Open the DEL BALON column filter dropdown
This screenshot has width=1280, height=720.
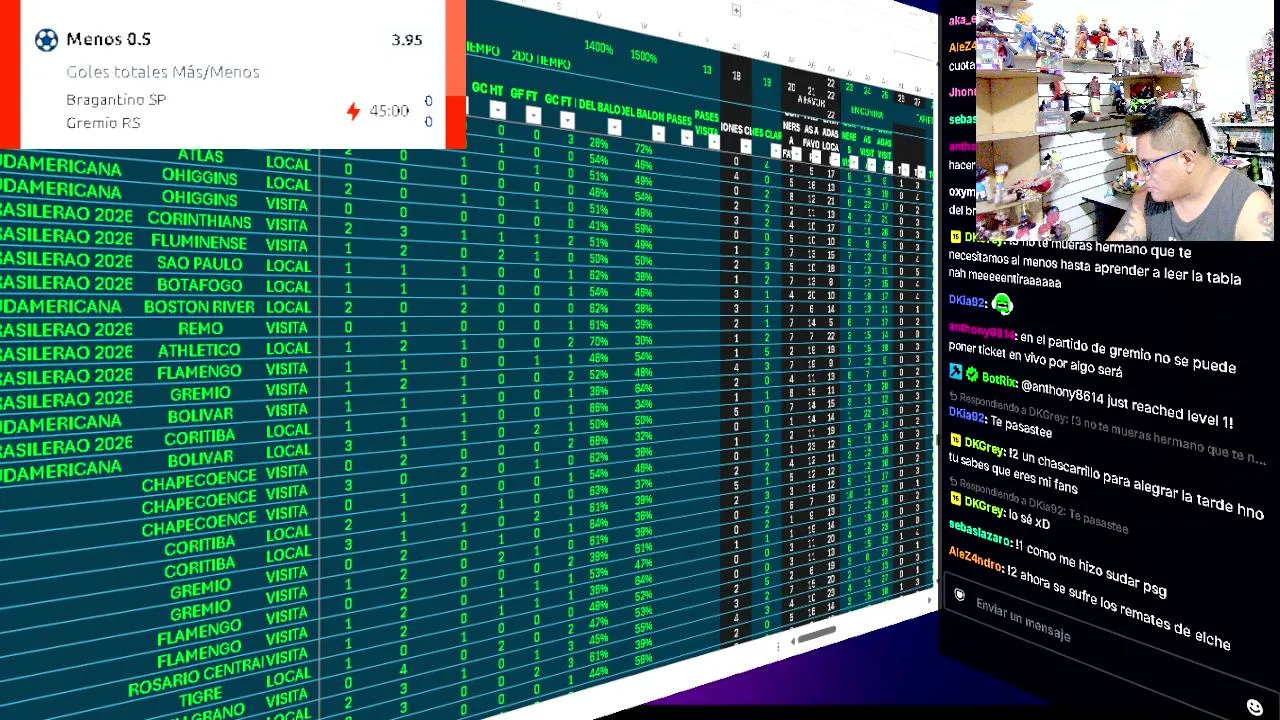pyautogui.click(x=658, y=133)
